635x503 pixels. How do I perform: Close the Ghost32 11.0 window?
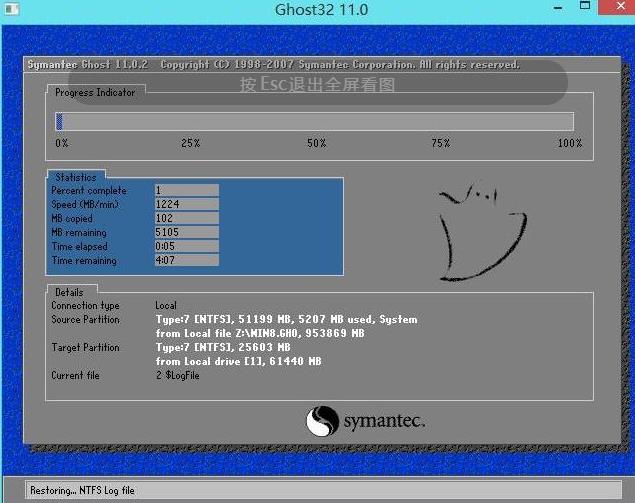pyautogui.click(x=617, y=7)
